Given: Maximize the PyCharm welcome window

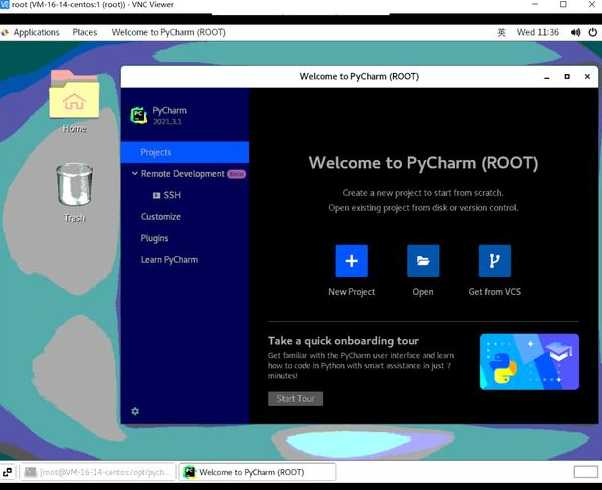Looking at the screenshot, I should coord(567,77).
